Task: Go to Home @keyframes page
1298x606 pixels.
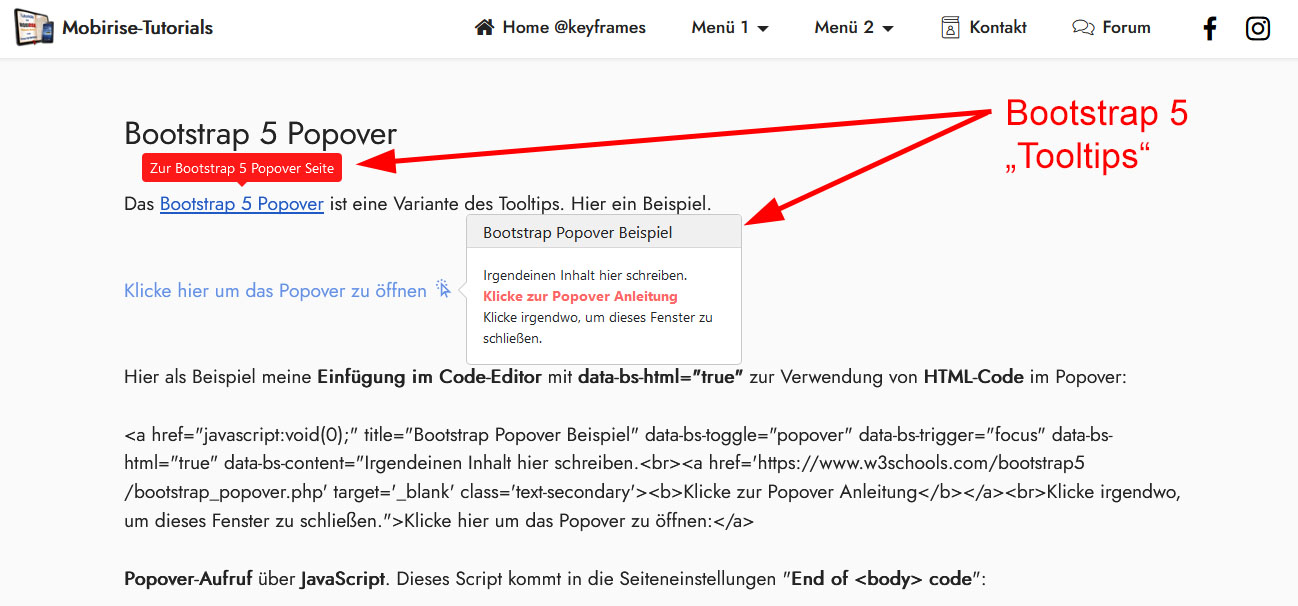Action: tap(574, 28)
